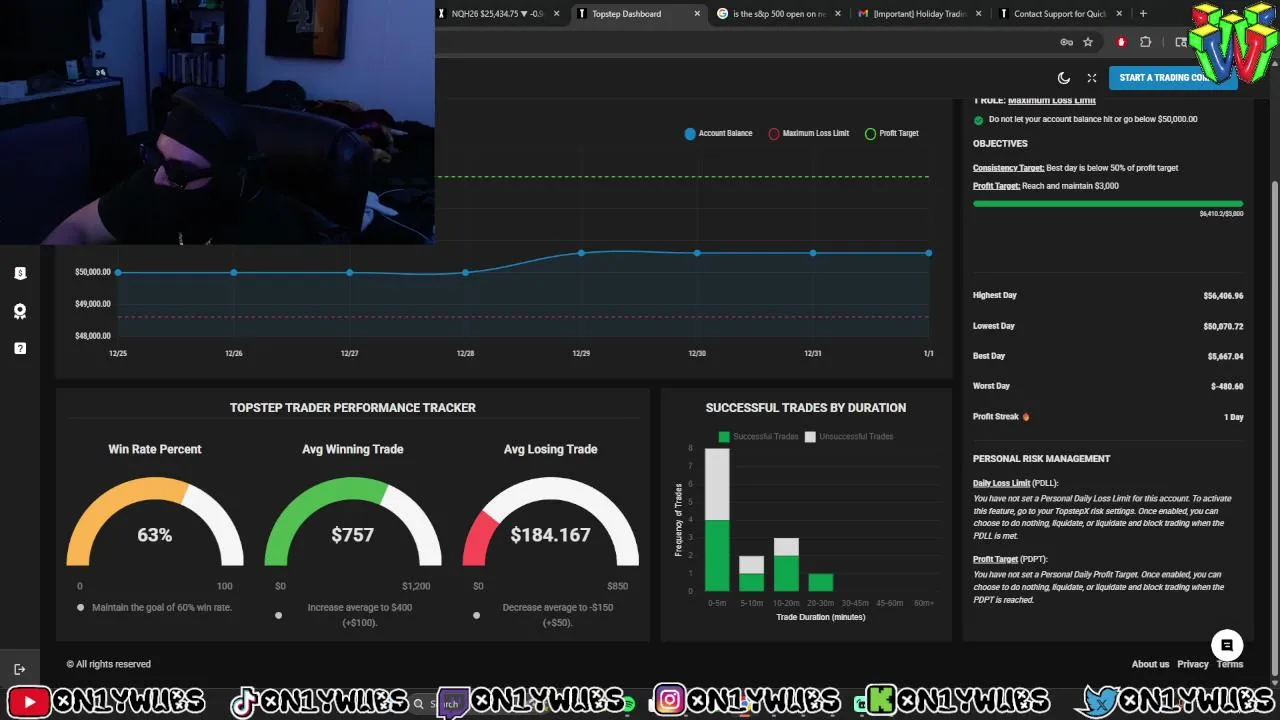
Task: Toggle the Profit Target legend series
Action: (x=891, y=133)
